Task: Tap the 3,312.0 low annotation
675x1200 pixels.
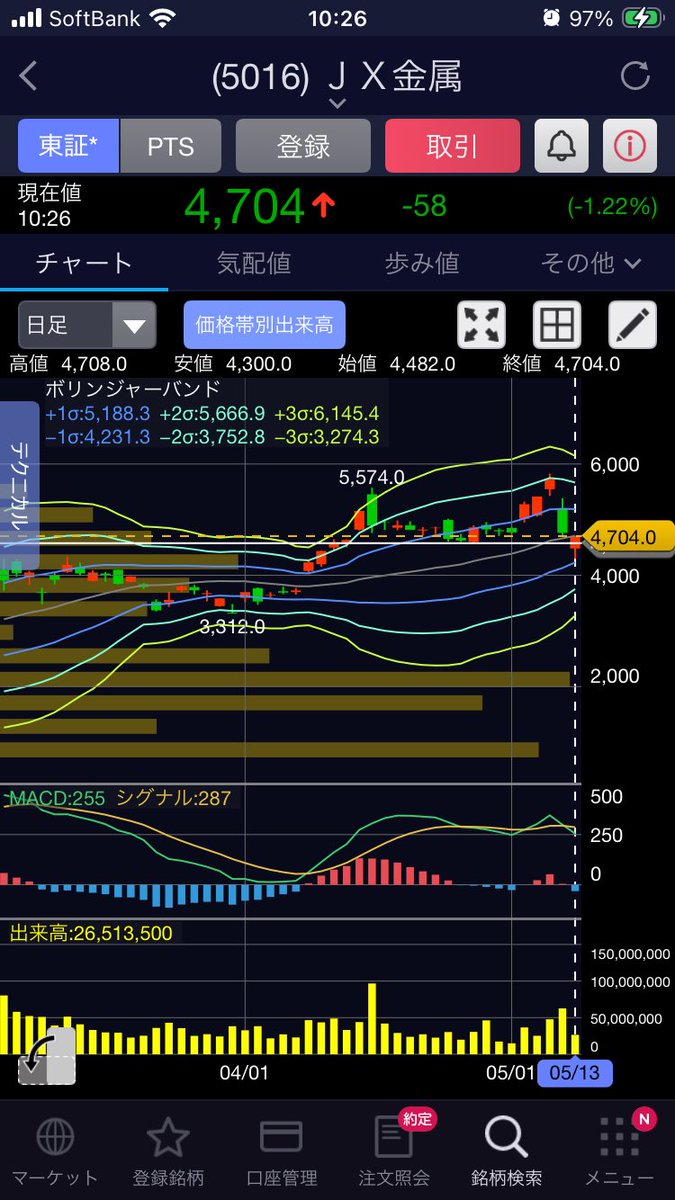Action: [x=232, y=627]
